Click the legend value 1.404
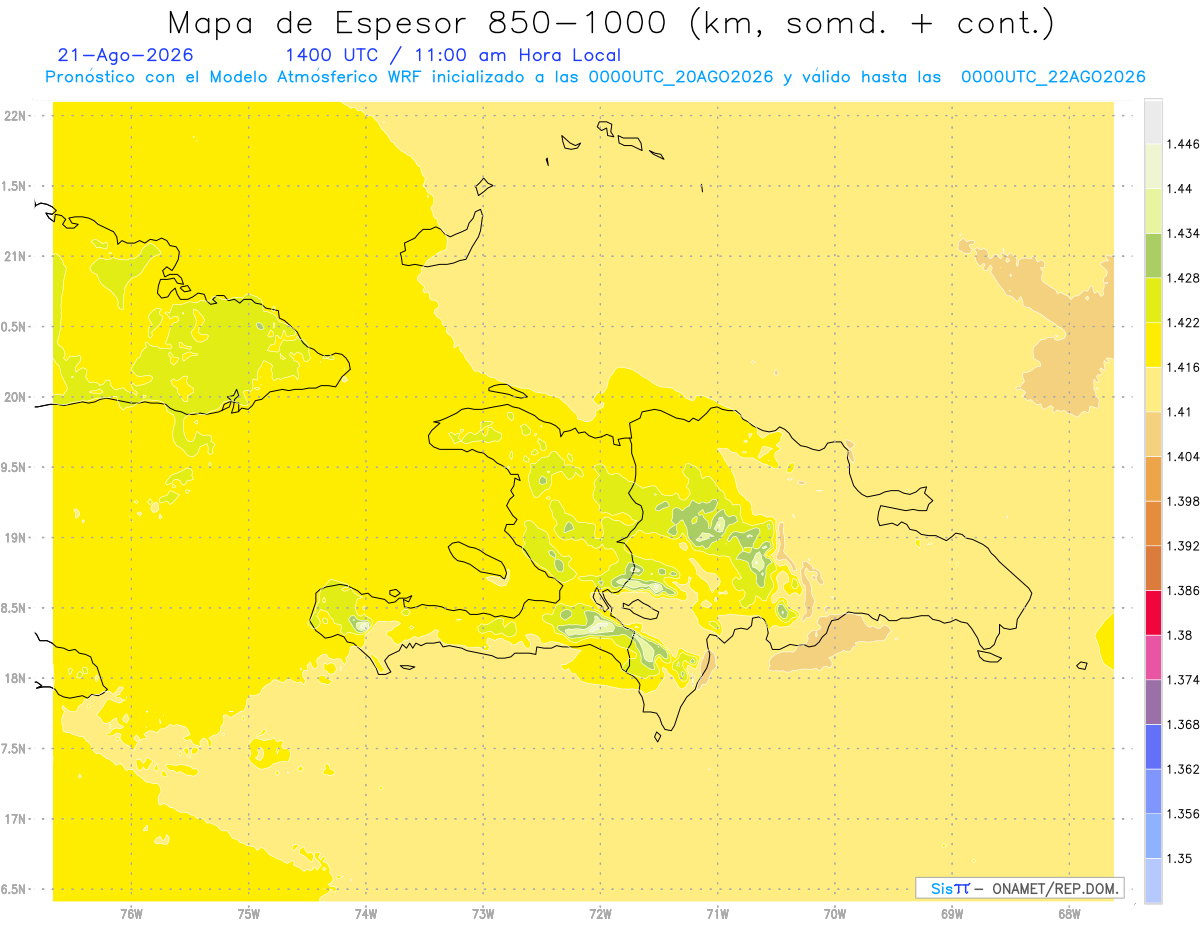The image size is (1200, 927). 1182,456
